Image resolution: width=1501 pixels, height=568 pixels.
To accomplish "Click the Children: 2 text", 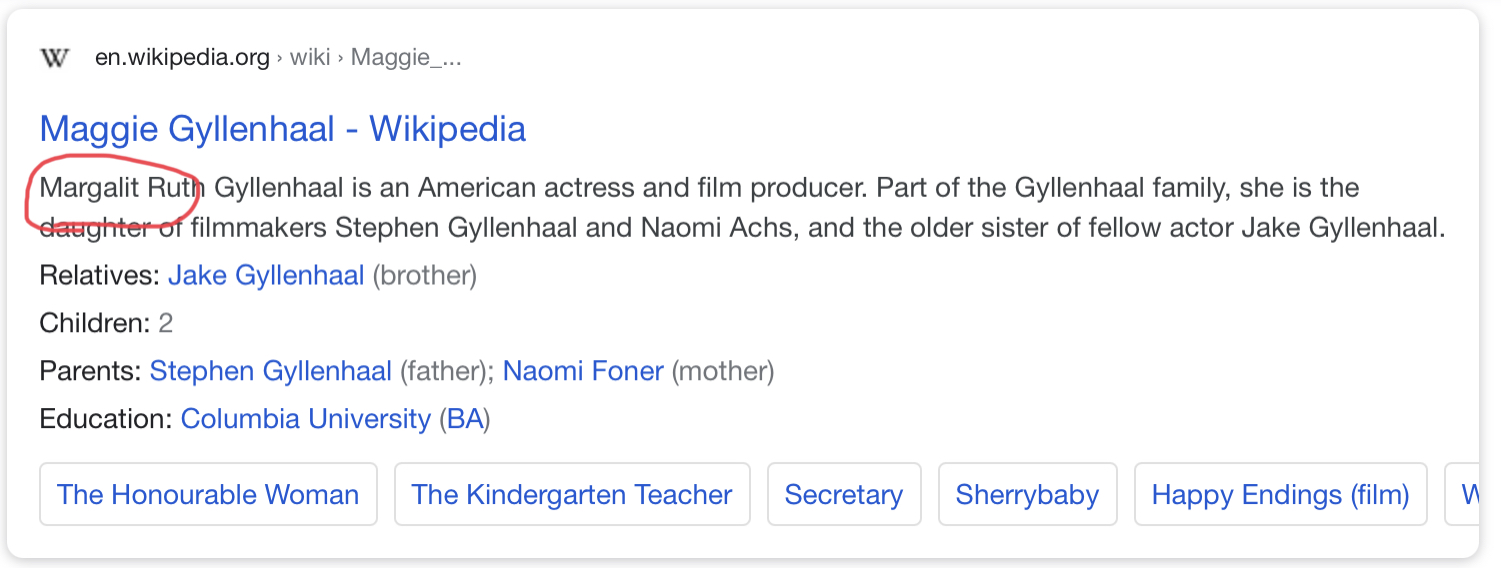I will (106, 324).
